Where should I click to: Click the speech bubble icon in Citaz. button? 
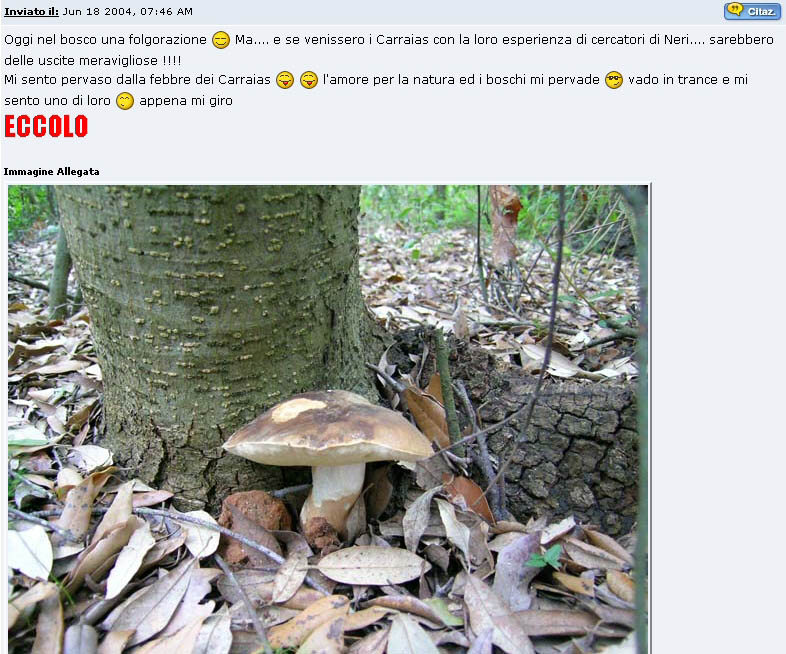[735, 10]
